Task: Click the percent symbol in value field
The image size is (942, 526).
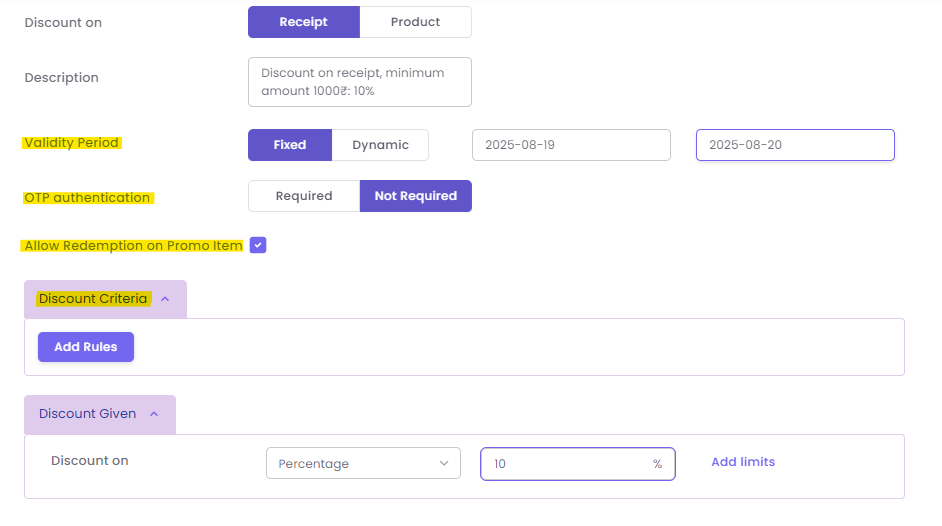Action: tap(657, 464)
